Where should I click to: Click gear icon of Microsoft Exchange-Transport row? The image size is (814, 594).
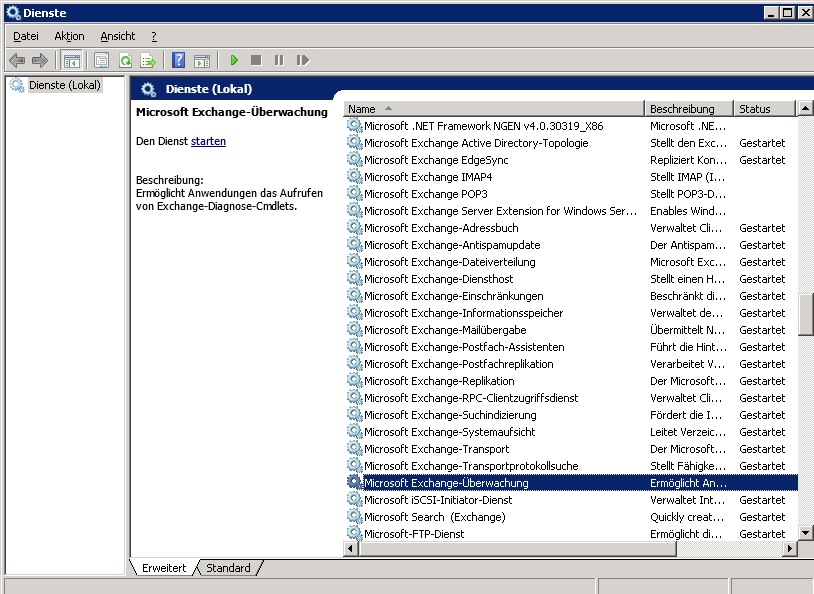(x=355, y=449)
